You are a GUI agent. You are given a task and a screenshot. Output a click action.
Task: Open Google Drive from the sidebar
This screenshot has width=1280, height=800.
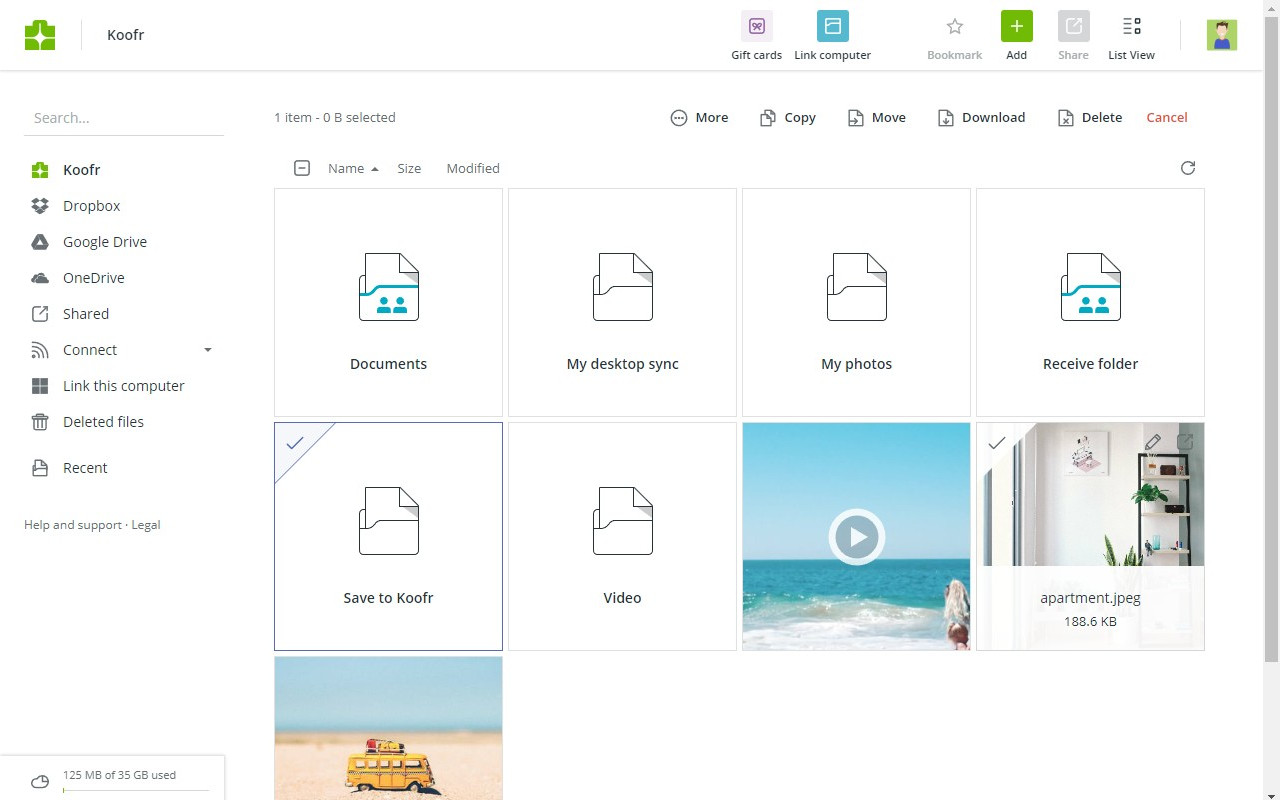pyautogui.click(x=104, y=241)
